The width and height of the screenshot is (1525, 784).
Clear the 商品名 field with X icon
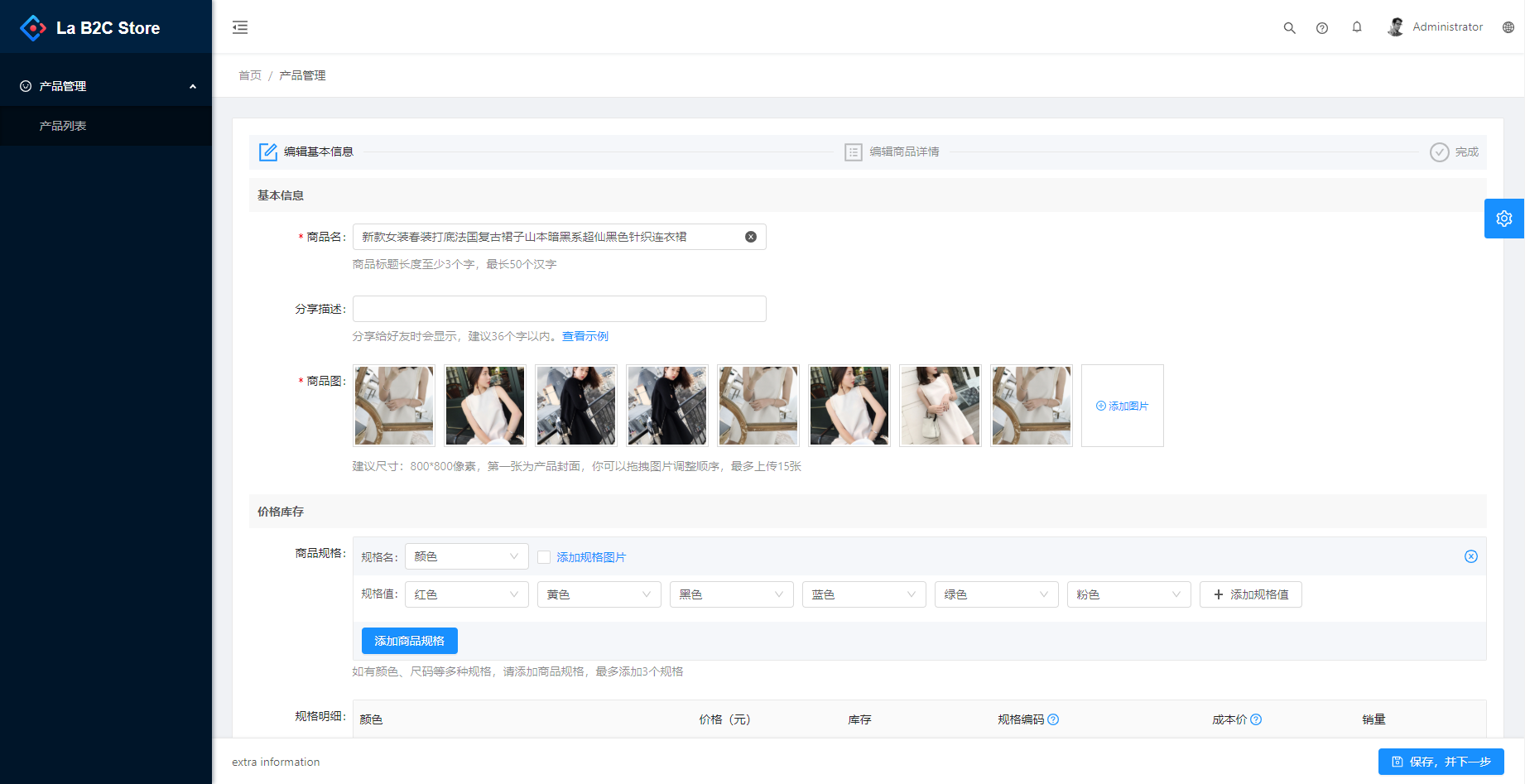(751, 237)
